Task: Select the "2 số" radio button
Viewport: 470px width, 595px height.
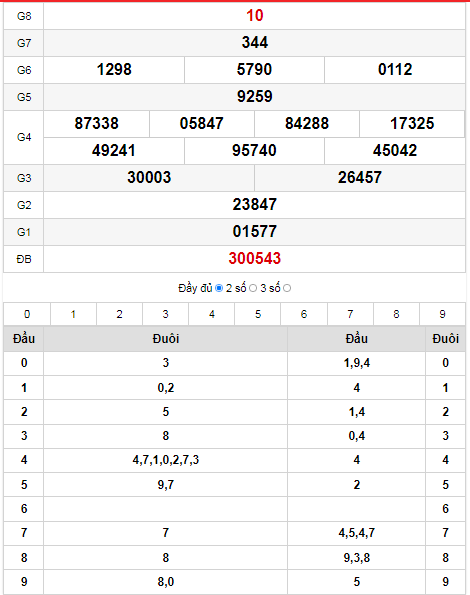Action: (x=253, y=288)
